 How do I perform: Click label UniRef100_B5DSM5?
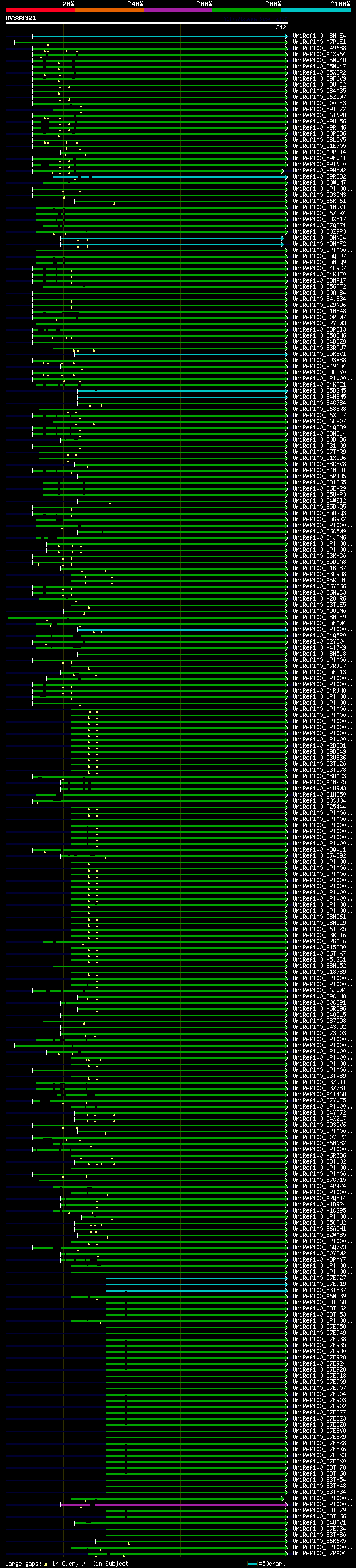[319, 391]
